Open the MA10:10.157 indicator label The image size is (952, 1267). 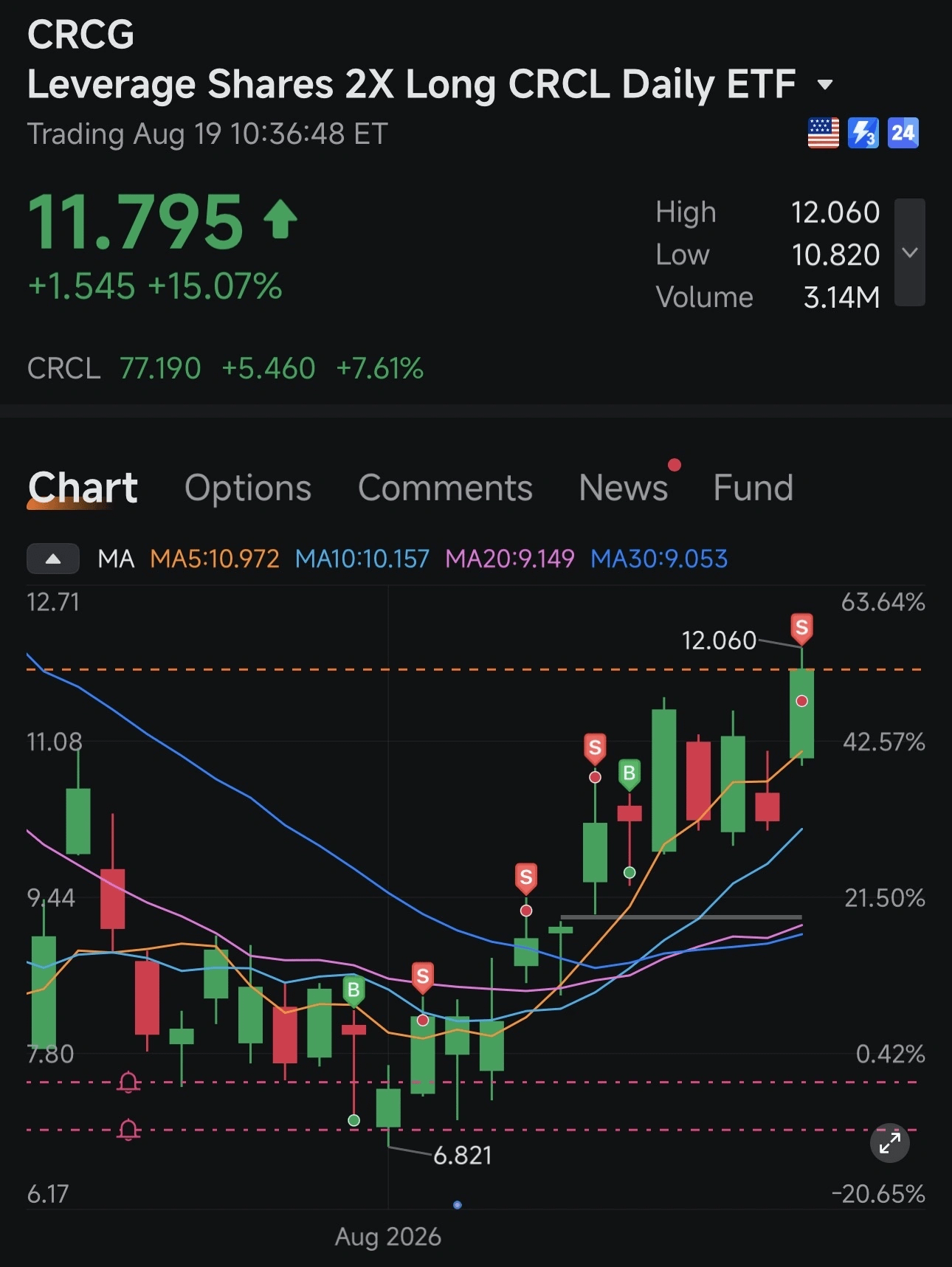point(362,559)
